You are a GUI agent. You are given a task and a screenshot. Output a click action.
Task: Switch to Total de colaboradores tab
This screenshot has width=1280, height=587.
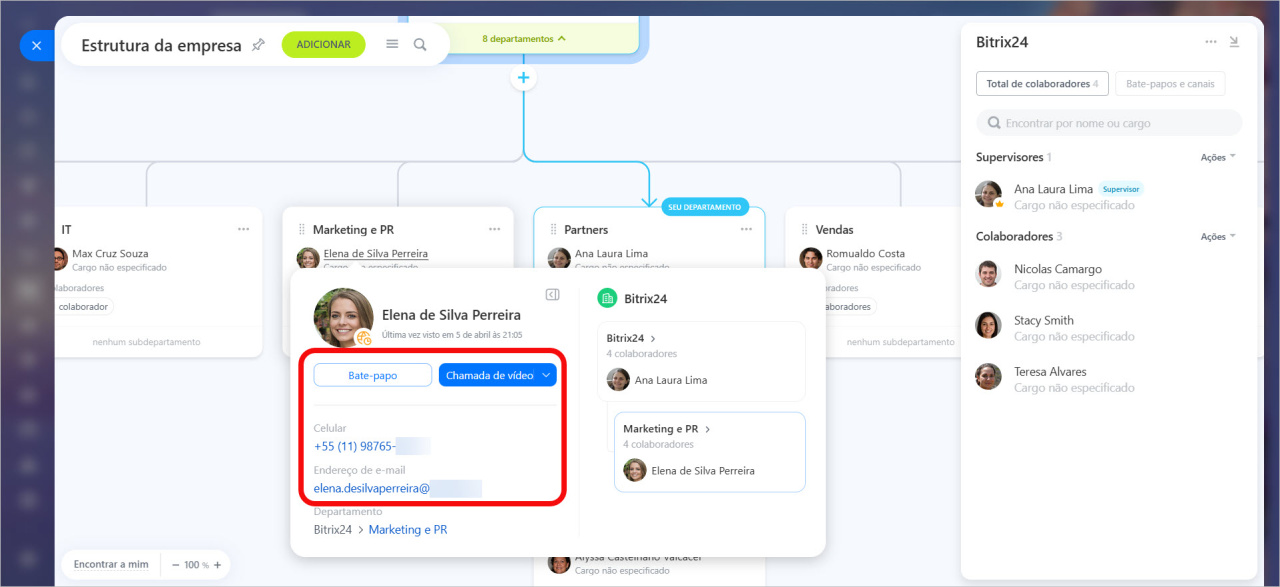click(x=1042, y=84)
